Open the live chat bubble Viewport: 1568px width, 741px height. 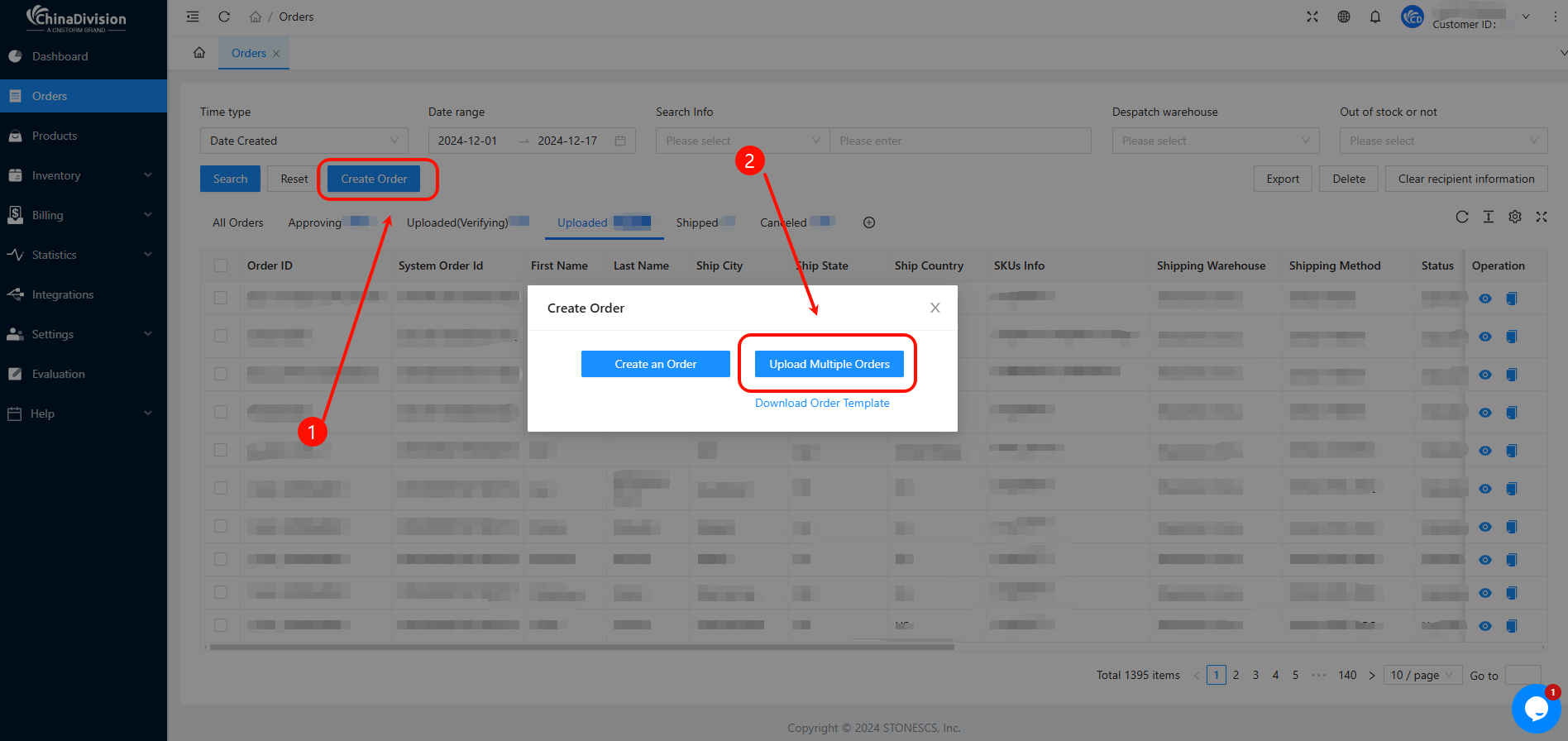coord(1536,708)
